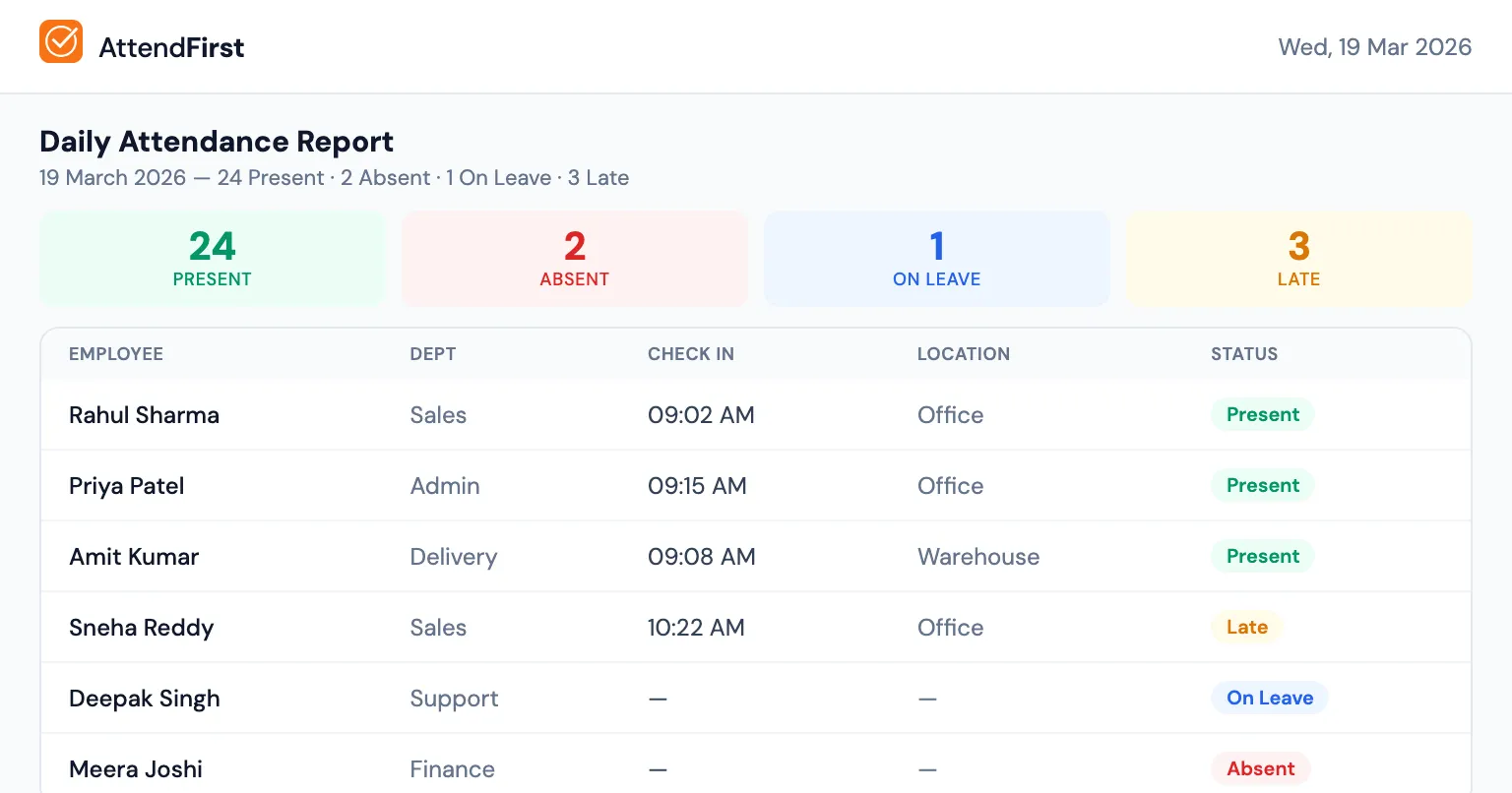The height and width of the screenshot is (793, 1512).
Task: Click the AttendFirst app name text
Action: (x=172, y=45)
